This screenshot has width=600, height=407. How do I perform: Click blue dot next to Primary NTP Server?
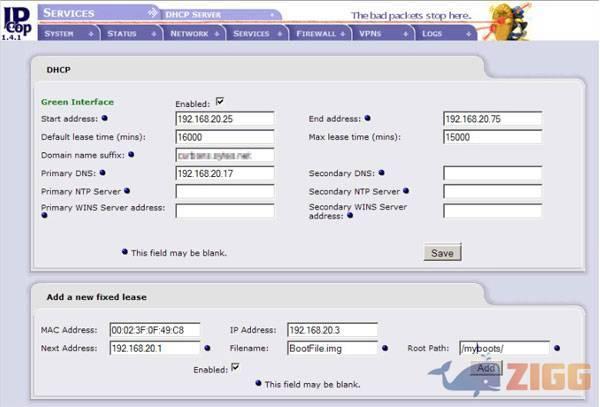(127, 190)
